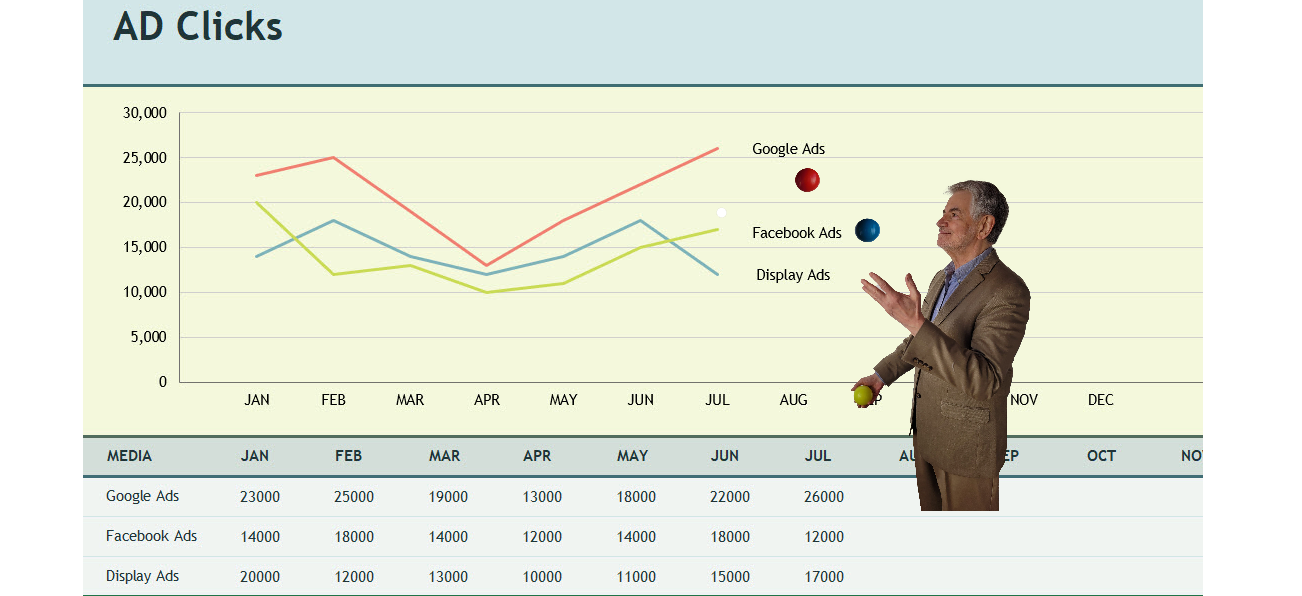
Task: Click the Display Ads 15000 cell
Action: [x=730, y=577]
